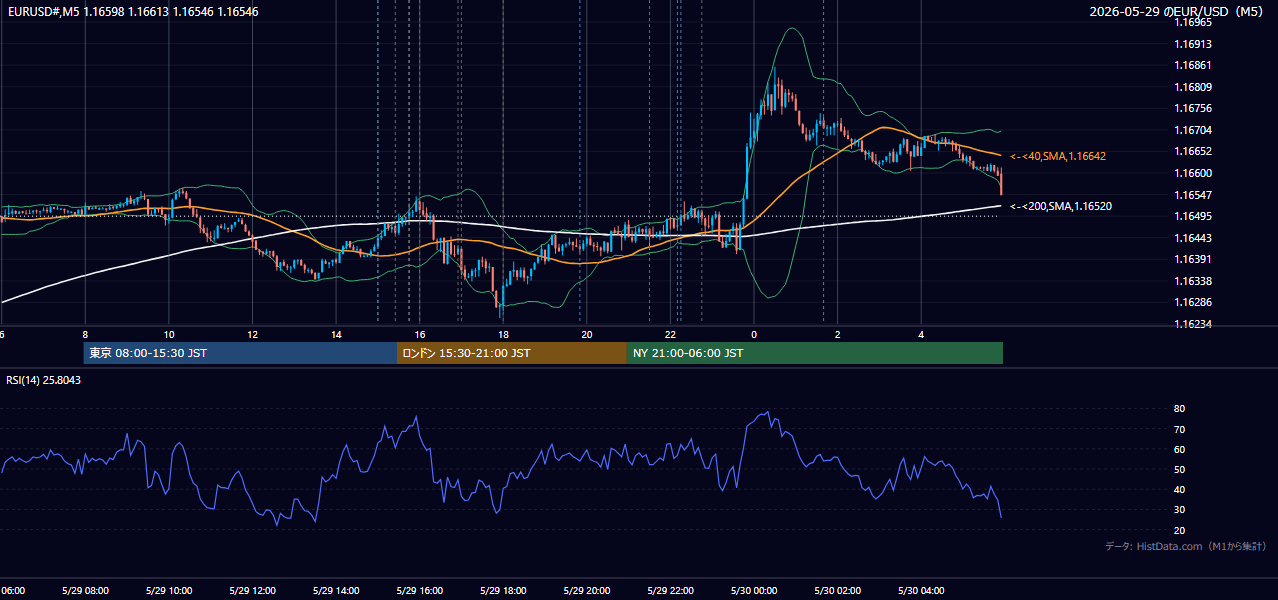Viewport: 1278px width, 600px height.
Task: Click the 5/29 22:00 date axis label
Action: (670, 591)
